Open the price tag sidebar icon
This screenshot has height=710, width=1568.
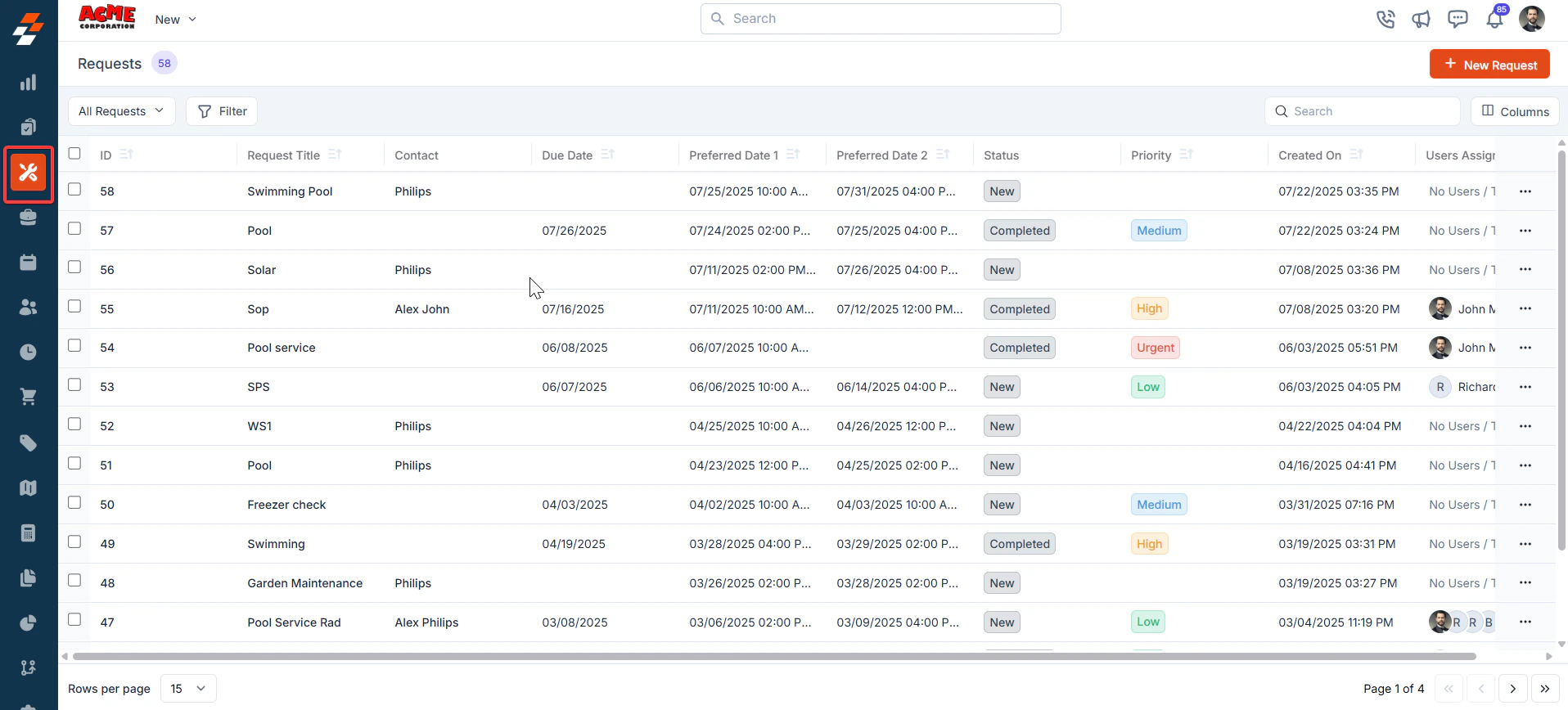28,443
